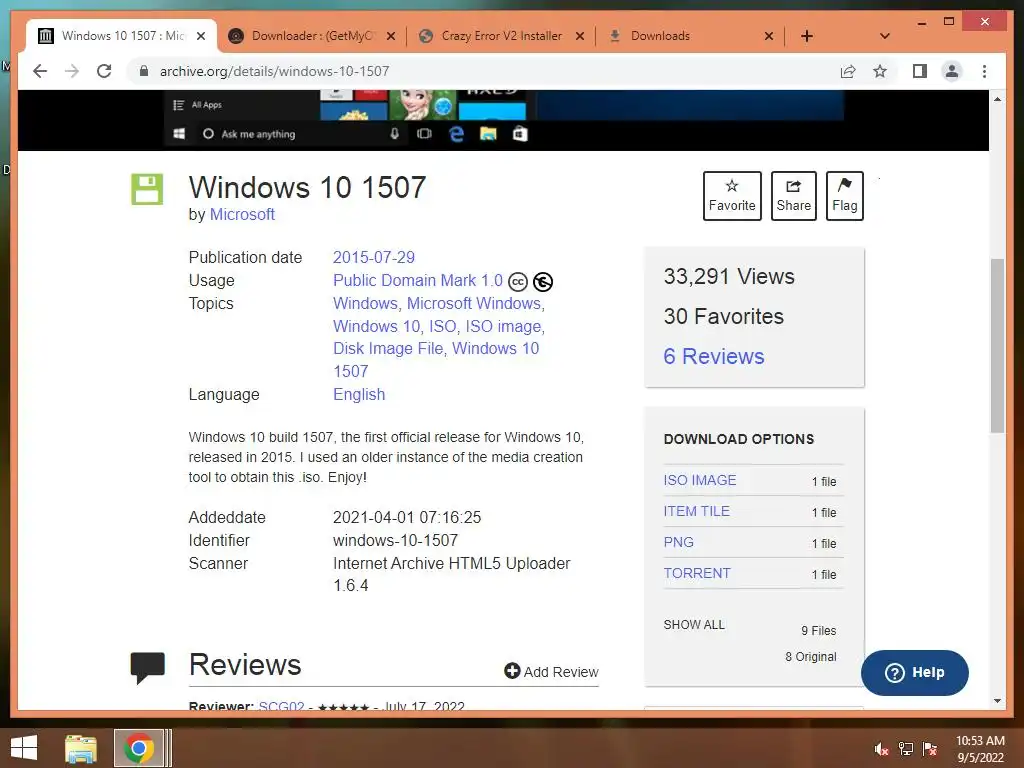Reload the archive.org page

(x=104, y=71)
